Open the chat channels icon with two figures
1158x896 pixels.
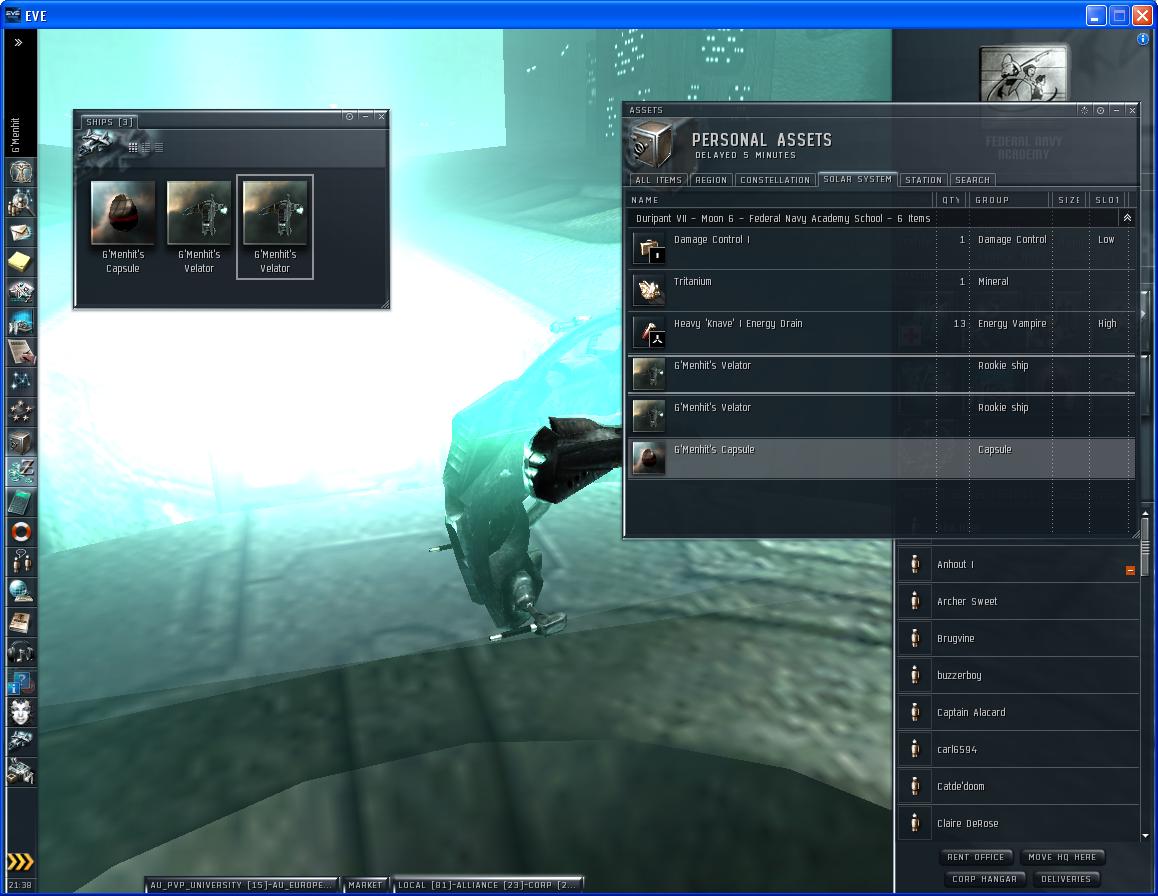[21, 561]
